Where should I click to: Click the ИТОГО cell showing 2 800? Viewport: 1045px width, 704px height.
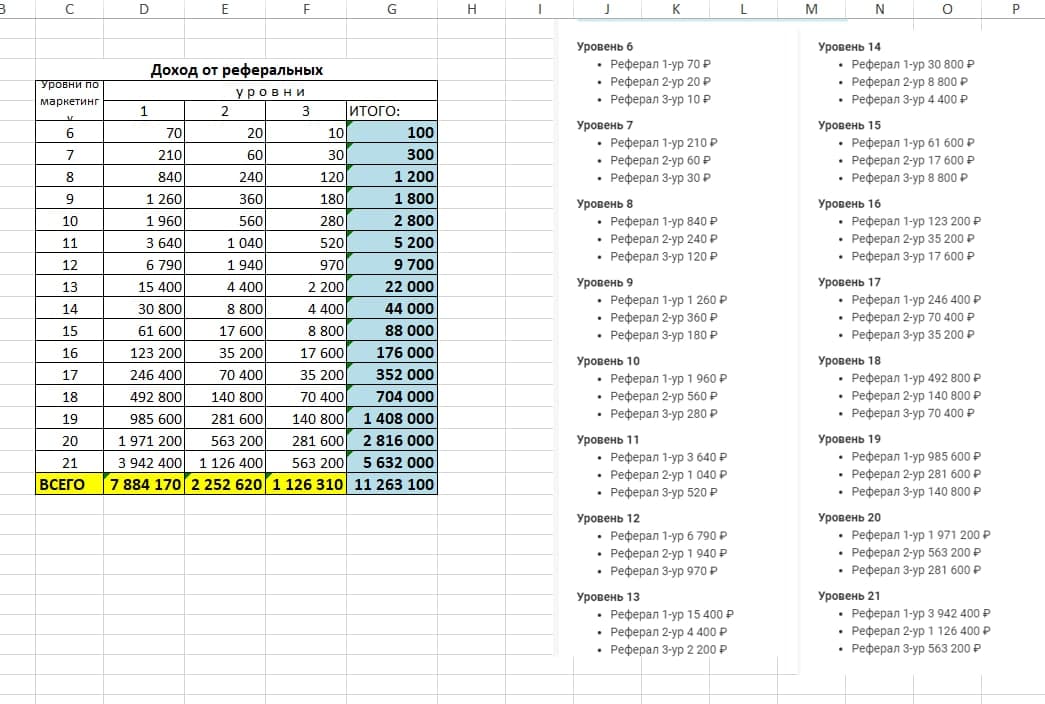pos(392,221)
